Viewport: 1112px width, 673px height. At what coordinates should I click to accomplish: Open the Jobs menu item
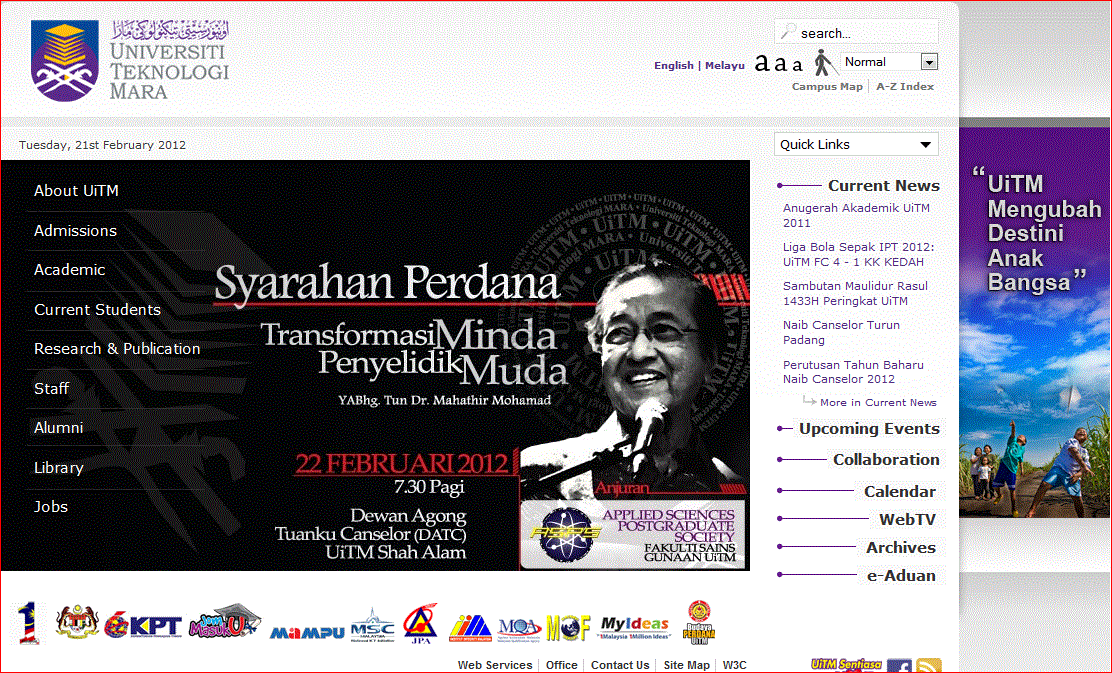[51, 507]
